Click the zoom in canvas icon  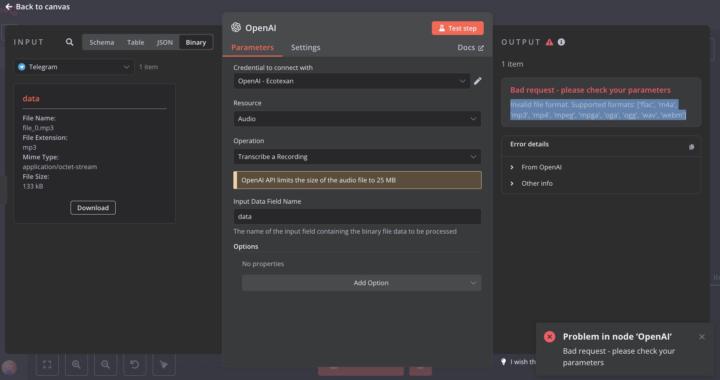76,364
